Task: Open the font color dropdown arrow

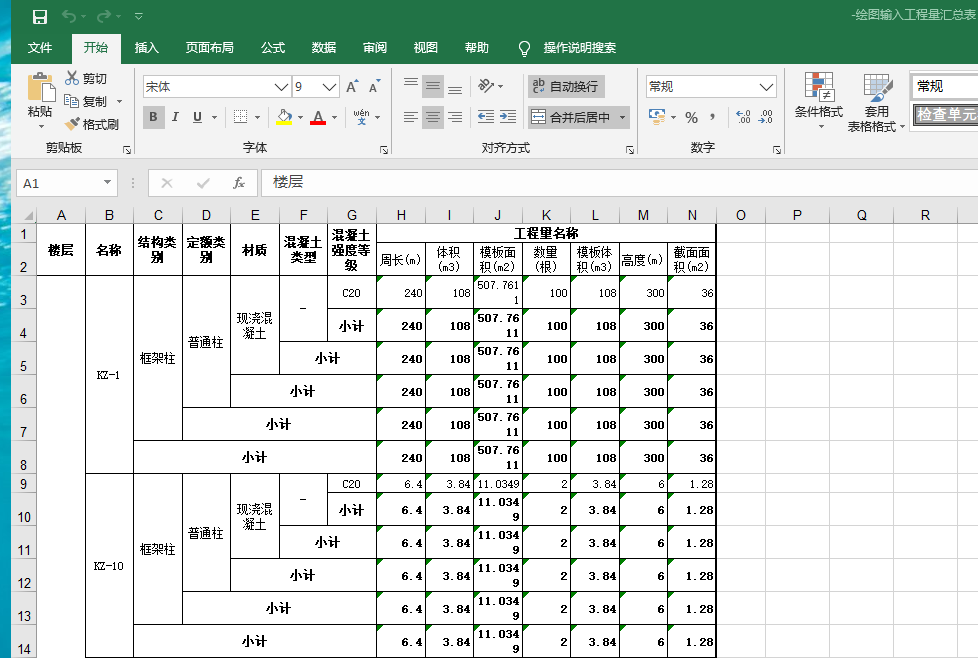Action: 334,117
